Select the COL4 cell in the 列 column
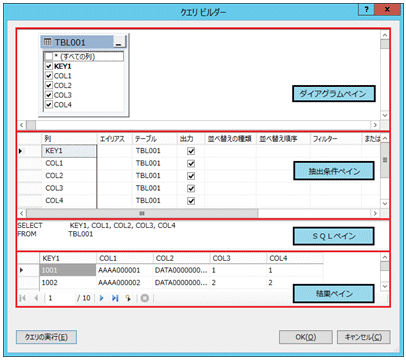Screen dimensions: 406x360 pyautogui.click(x=69, y=200)
